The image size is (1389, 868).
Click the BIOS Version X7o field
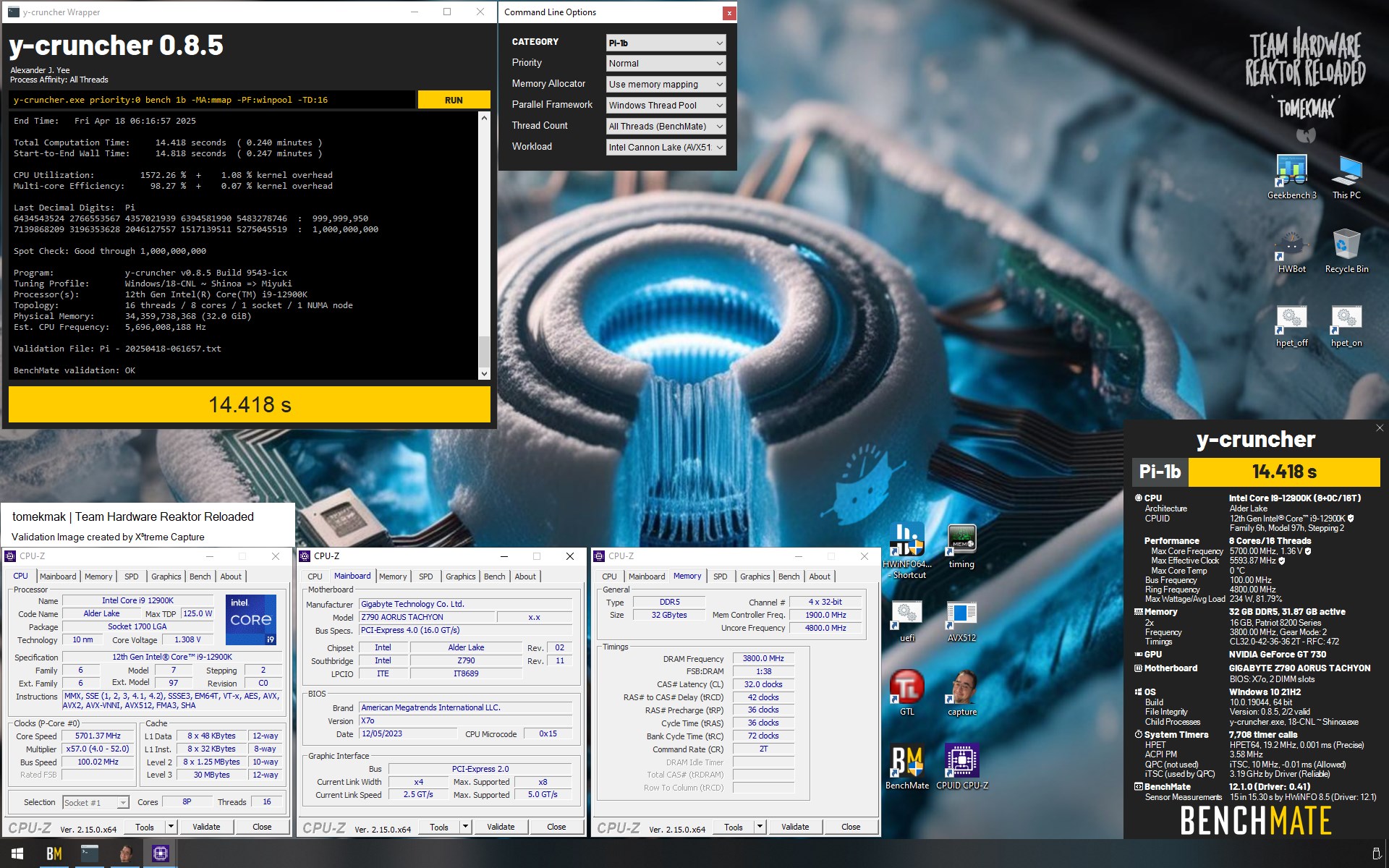click(466, 720)
